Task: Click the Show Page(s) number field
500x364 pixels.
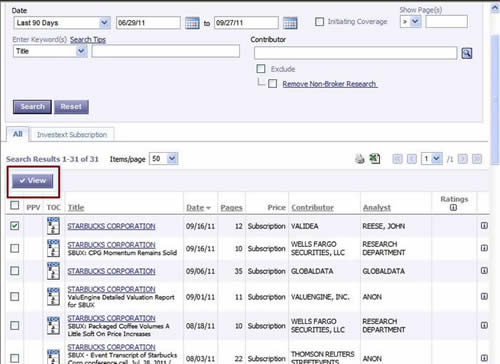Action: [446, 22]
